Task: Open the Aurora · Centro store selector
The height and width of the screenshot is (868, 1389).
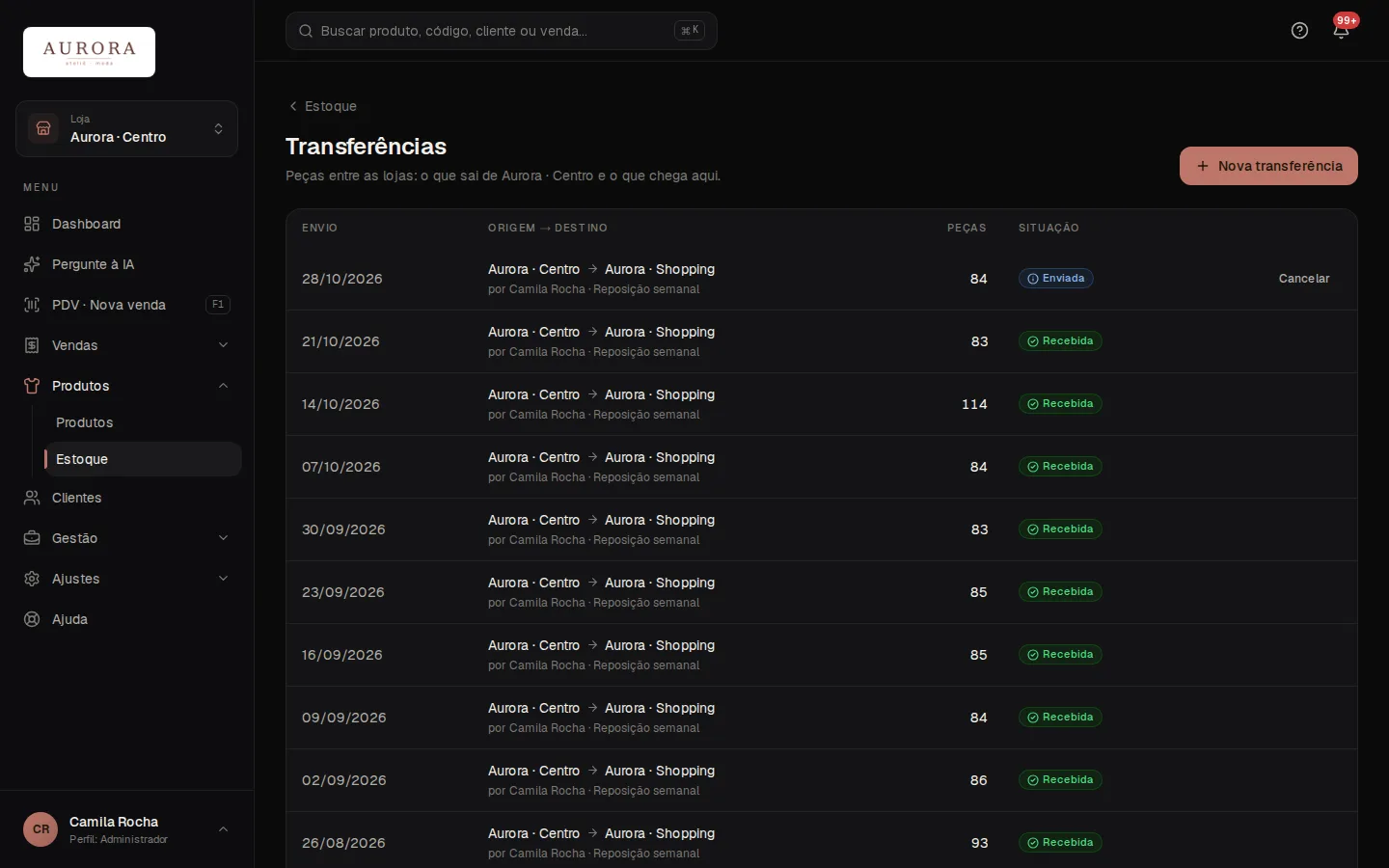Action: click(x=126, y=128)
